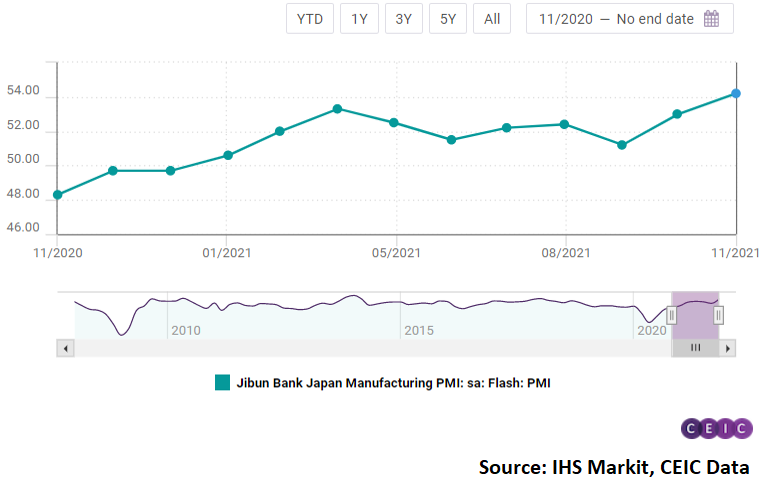The width and height of the screenshot is (765, 480).
Task: Click the 46.00 y-axis label
Action: pos(23,227)
